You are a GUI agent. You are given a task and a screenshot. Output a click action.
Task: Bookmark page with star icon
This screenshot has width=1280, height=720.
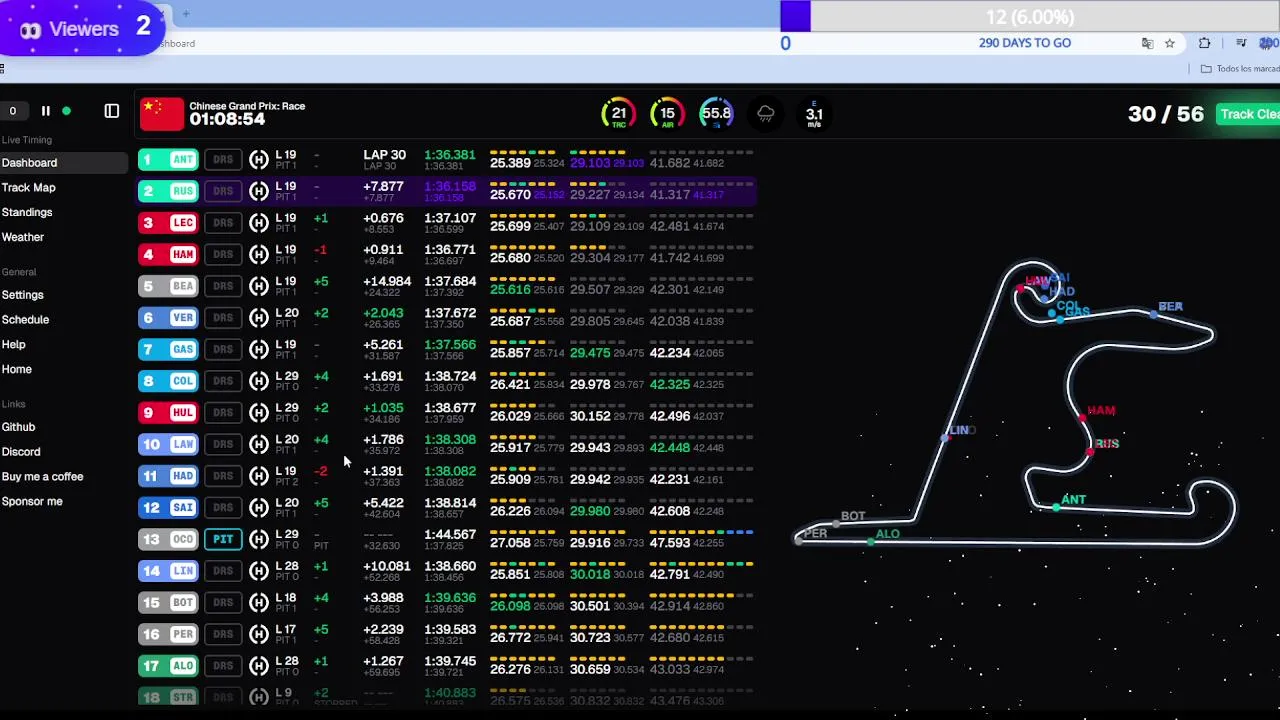(x=1169, y=43)
